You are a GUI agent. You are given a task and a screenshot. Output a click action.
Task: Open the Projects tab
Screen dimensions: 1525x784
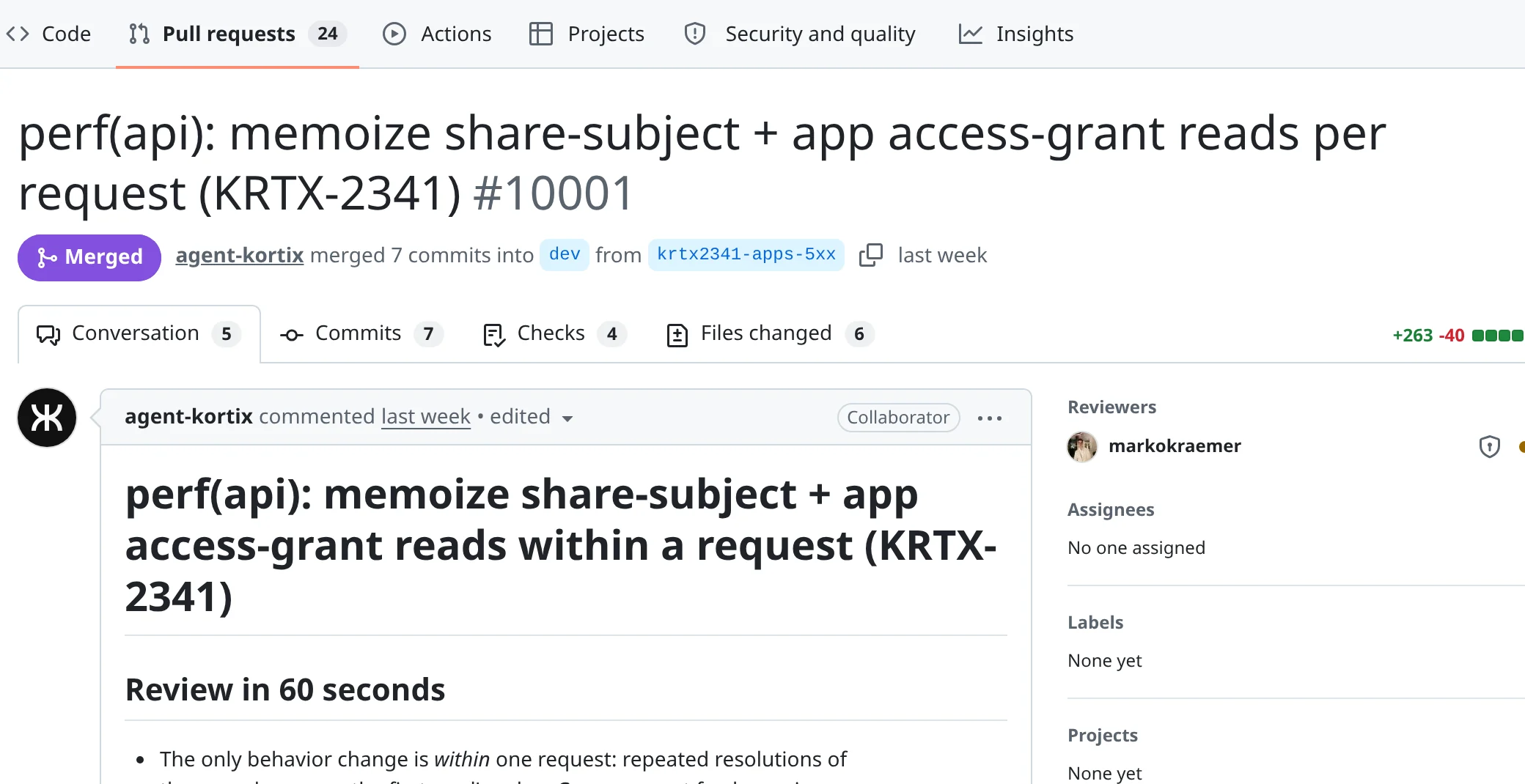[x=587, y=34]
